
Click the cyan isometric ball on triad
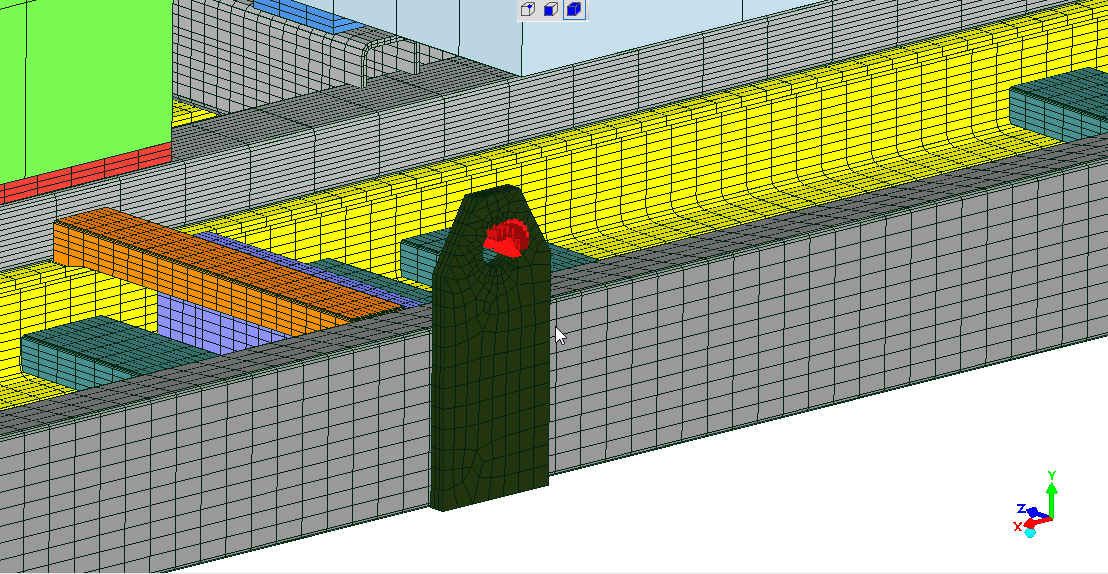pos(1030,532)
